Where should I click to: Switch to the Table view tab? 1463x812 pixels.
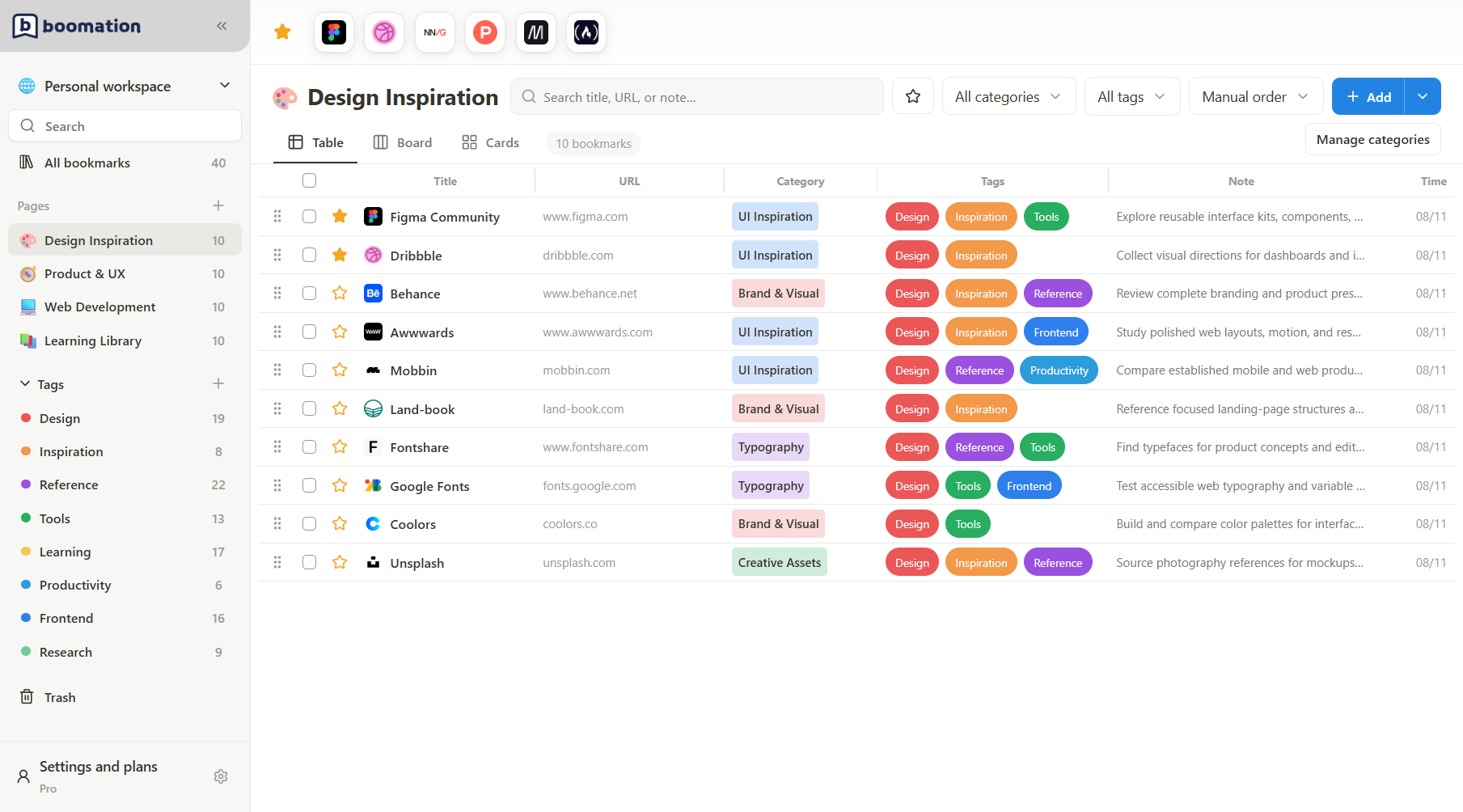(x=315, y=142)
